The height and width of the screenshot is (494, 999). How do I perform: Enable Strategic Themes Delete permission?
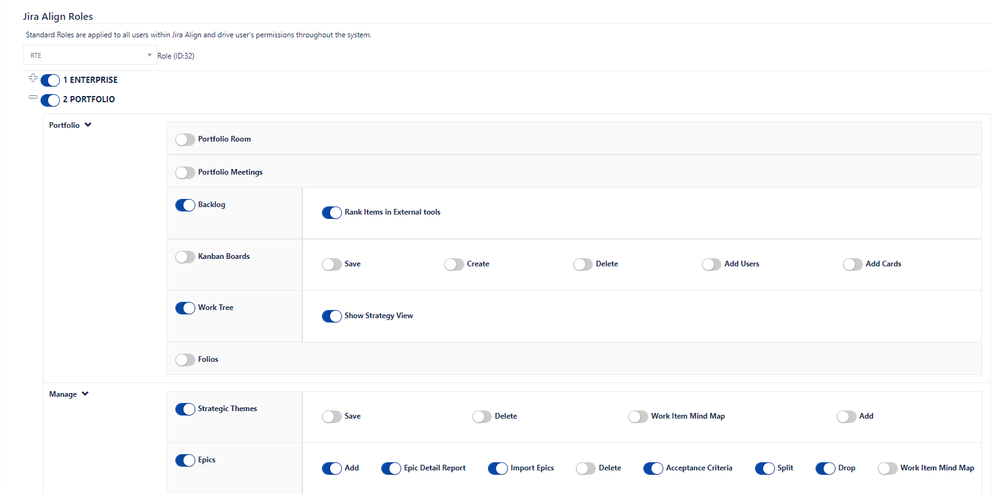click(482, 417)
